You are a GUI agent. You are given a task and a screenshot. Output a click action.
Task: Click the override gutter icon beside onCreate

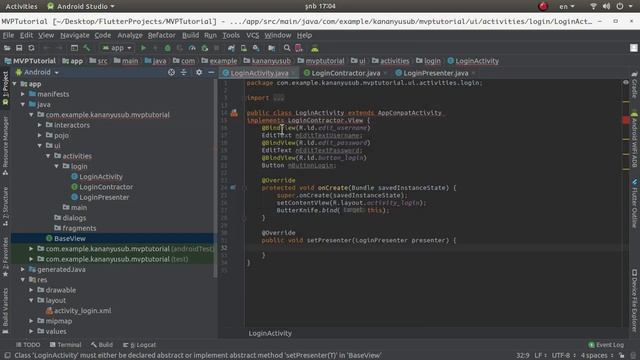coord(233,188)
